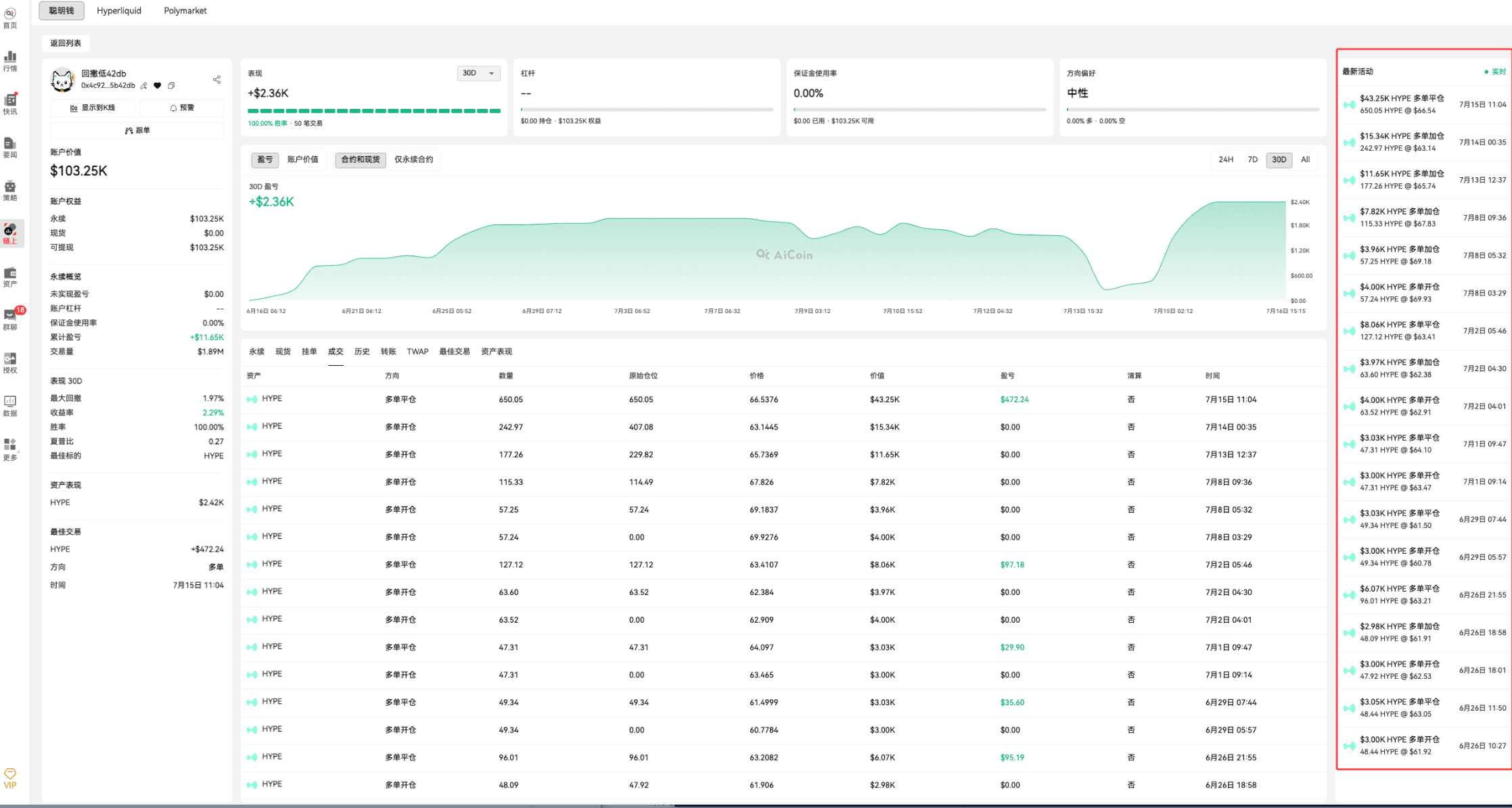Select the 仅永续合约 scope toggle

(x=413, y=160)
